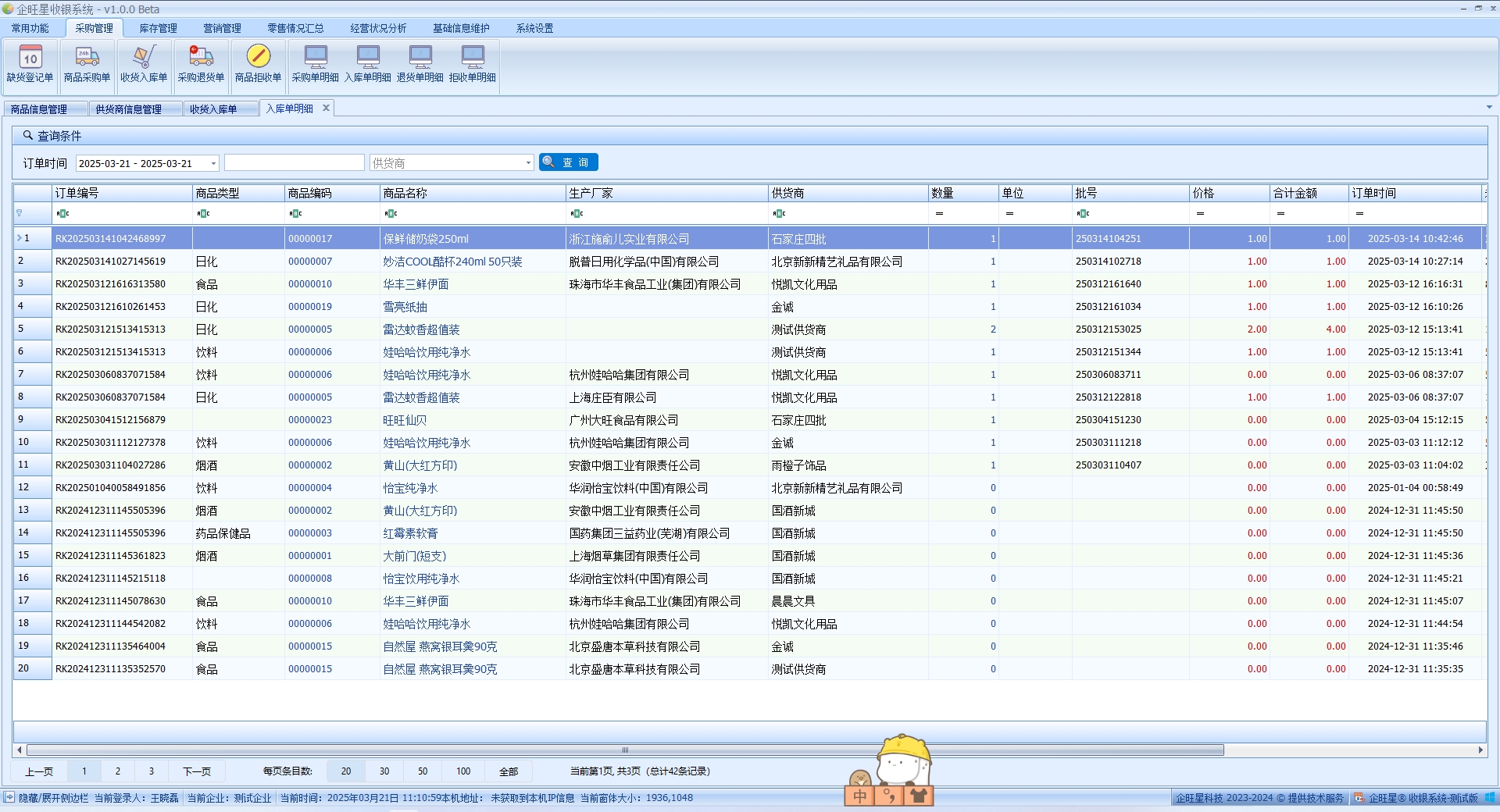The height and width of the screenshot is (812, 1500).
Task: Select 50 items per page
Action: click(x=422, y=771)
